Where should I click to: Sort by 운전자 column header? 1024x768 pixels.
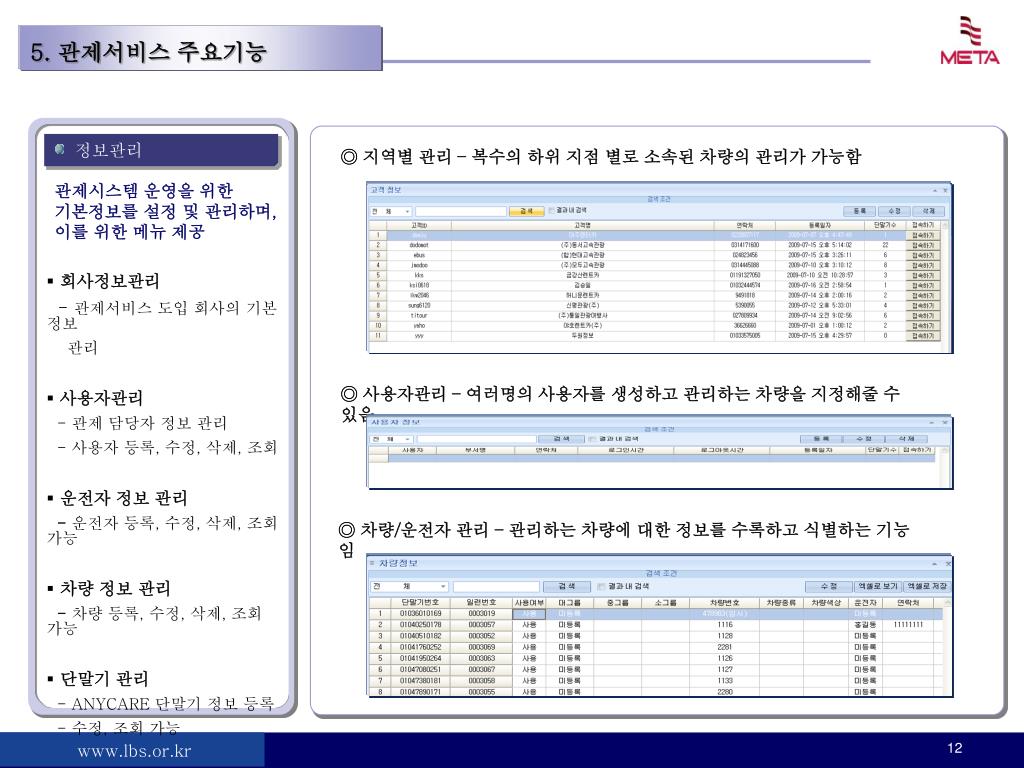[865, 603]
